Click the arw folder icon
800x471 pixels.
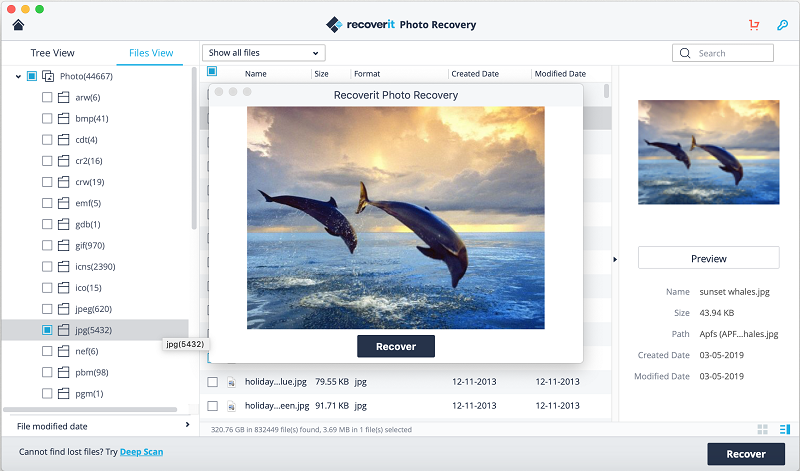[x=63, y=97]
